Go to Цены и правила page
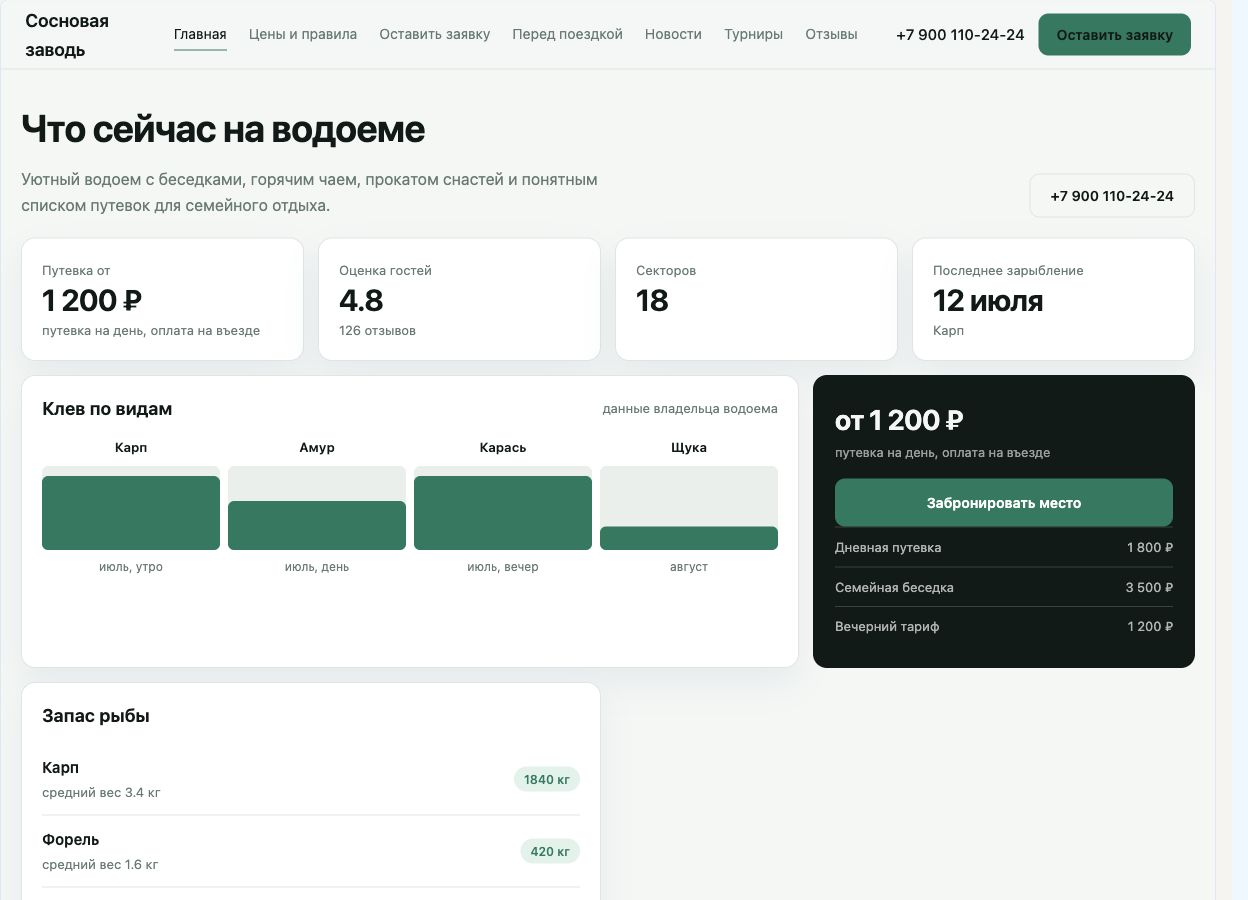This screenshot has width=1248, height=900. [303, 34]
